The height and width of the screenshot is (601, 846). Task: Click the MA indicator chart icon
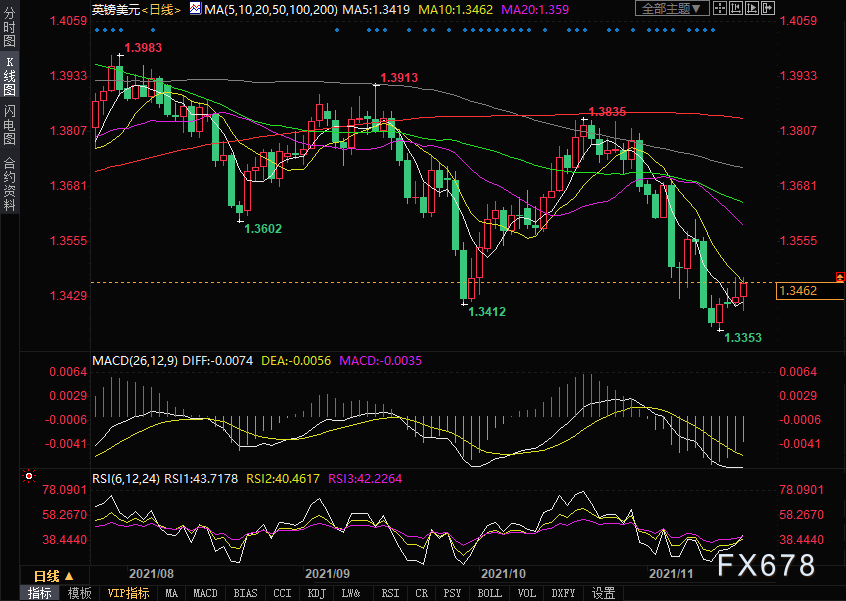pyautogui.click(x=195, y=8)
